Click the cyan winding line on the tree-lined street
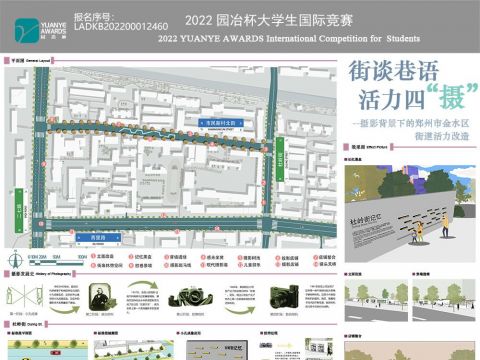This screenshot has height=360, width=480. click(147, 133)
